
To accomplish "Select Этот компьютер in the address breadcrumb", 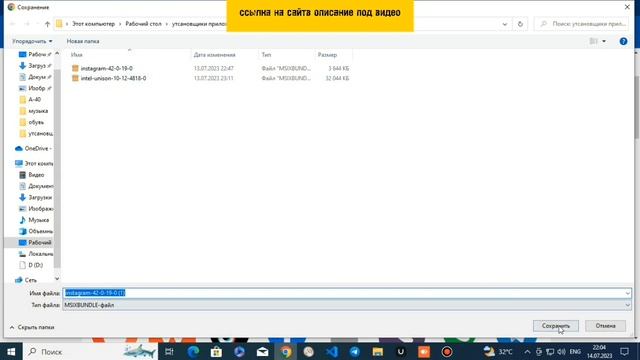I will [x=93, y=24].
